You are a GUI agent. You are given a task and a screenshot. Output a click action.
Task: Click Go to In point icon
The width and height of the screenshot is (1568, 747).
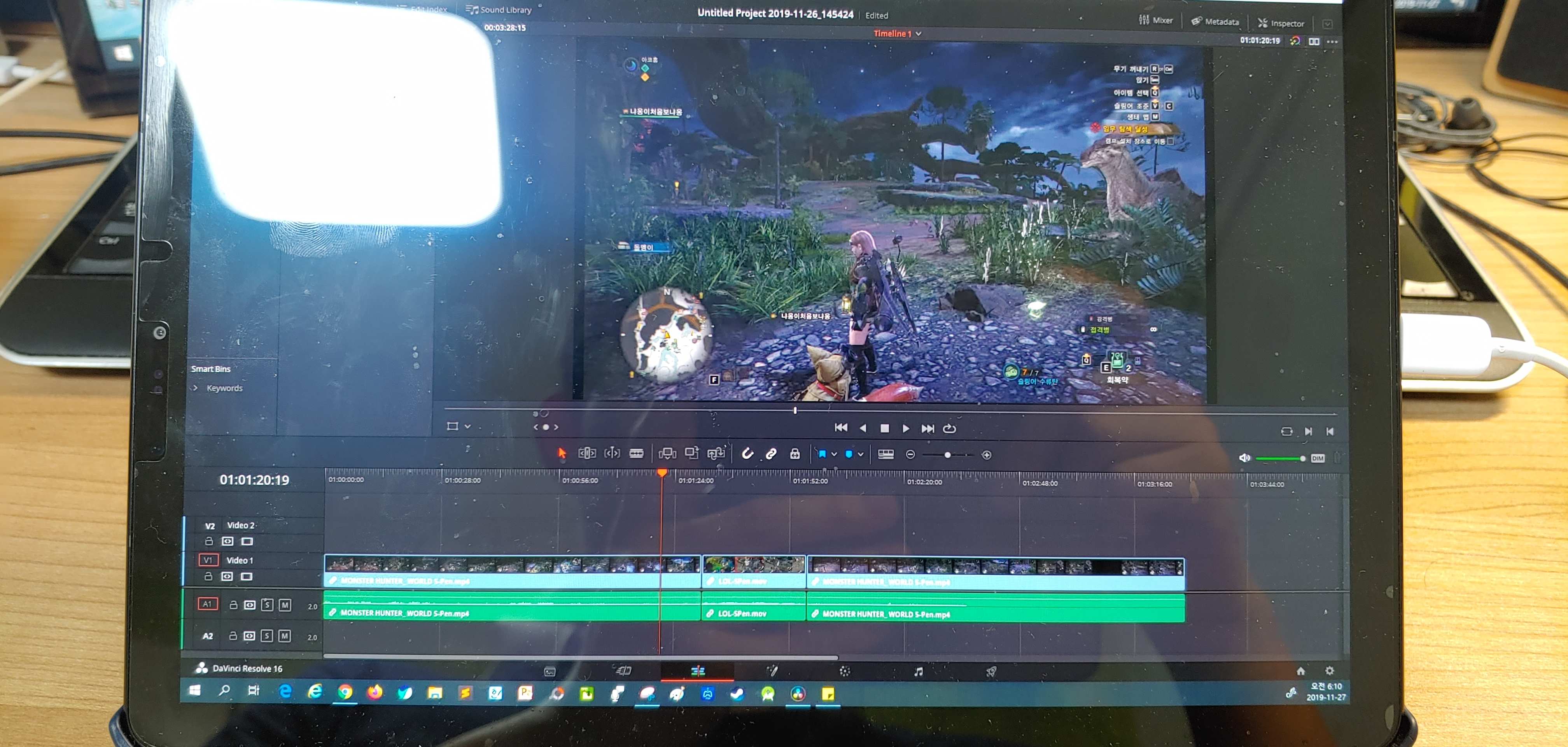pyautogui.click(x=1330, y=431)
